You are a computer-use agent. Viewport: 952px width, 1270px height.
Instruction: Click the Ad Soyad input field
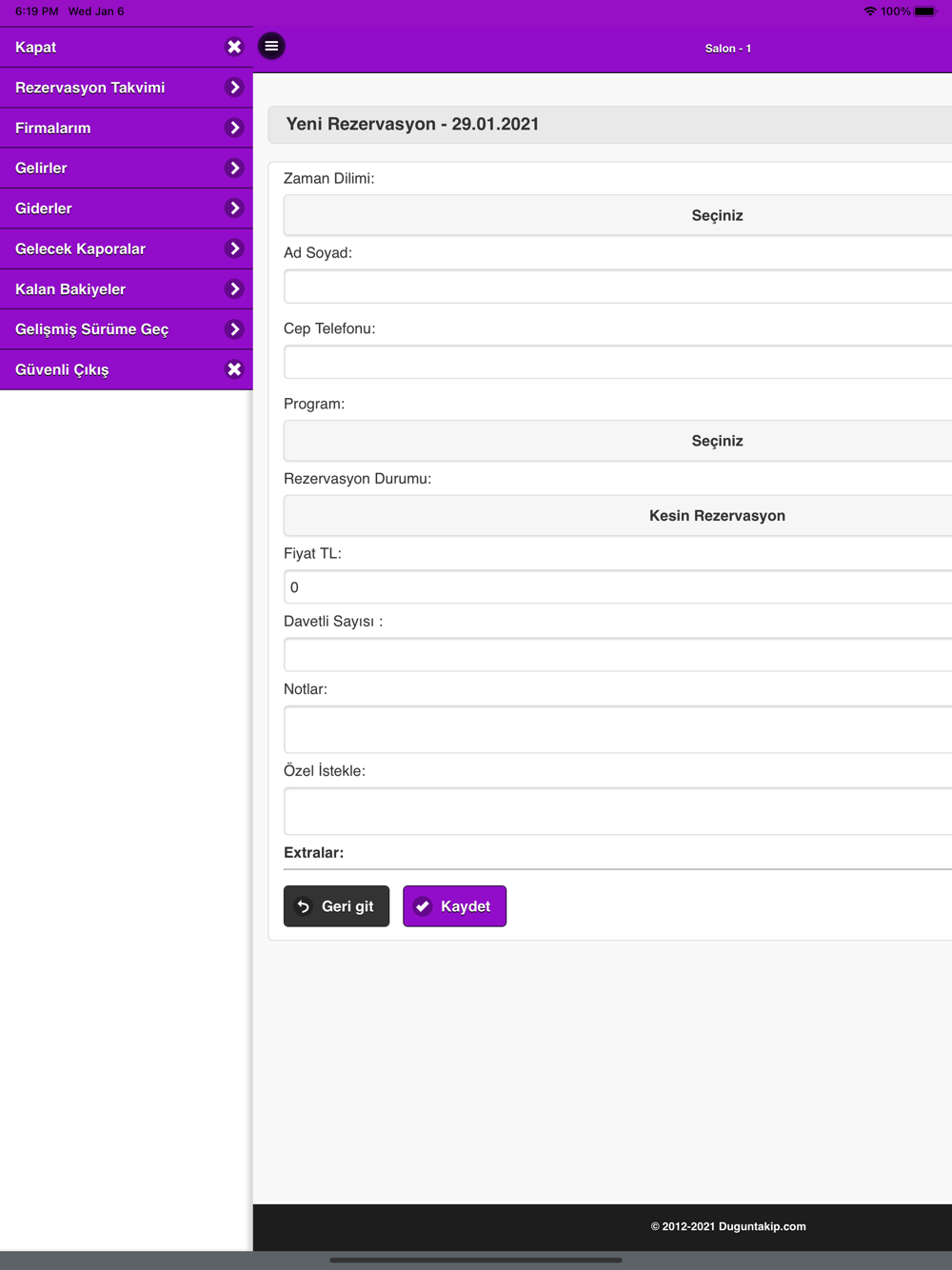(x=619, y=287)
